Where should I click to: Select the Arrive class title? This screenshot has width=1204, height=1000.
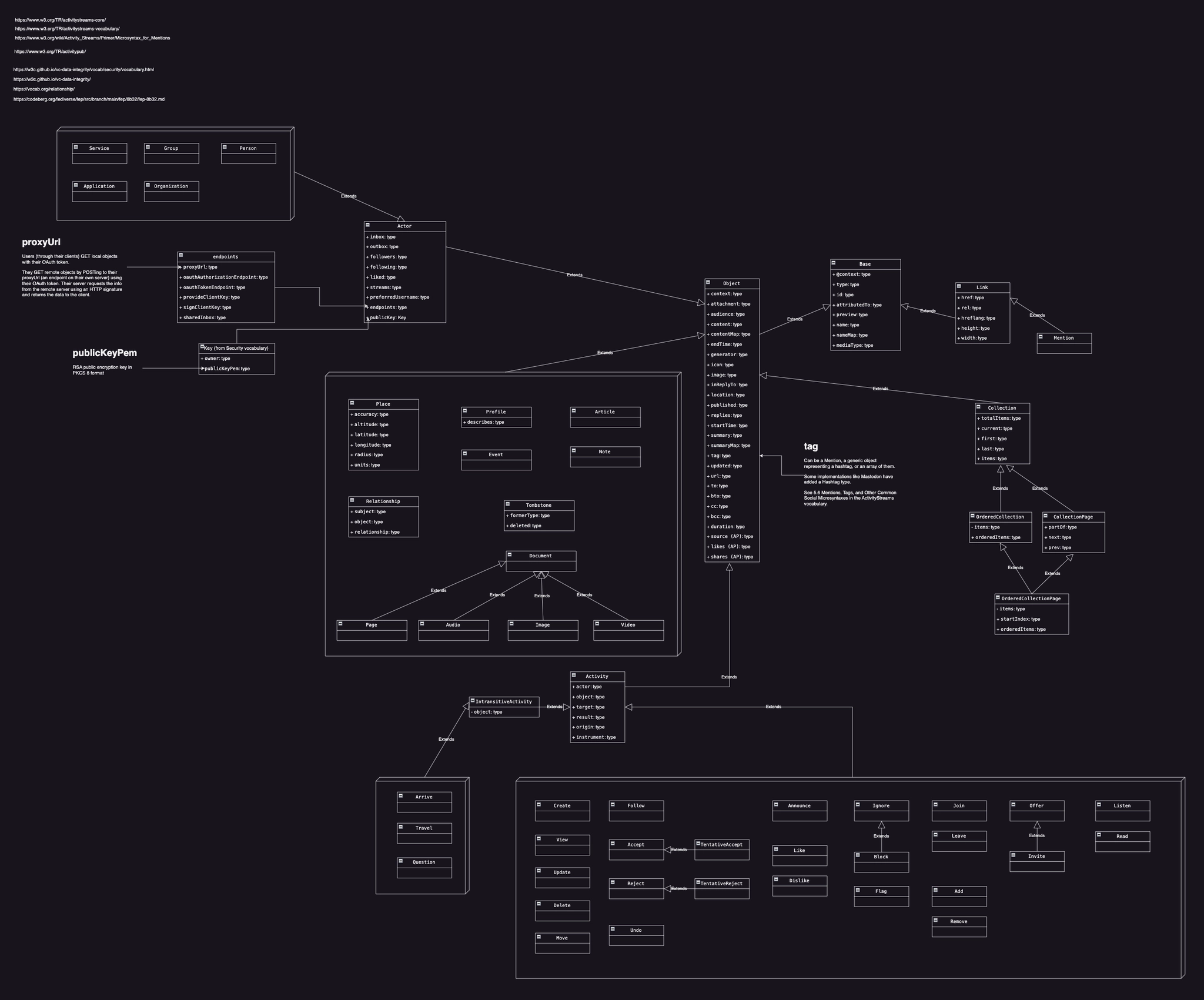click(424, 797)
